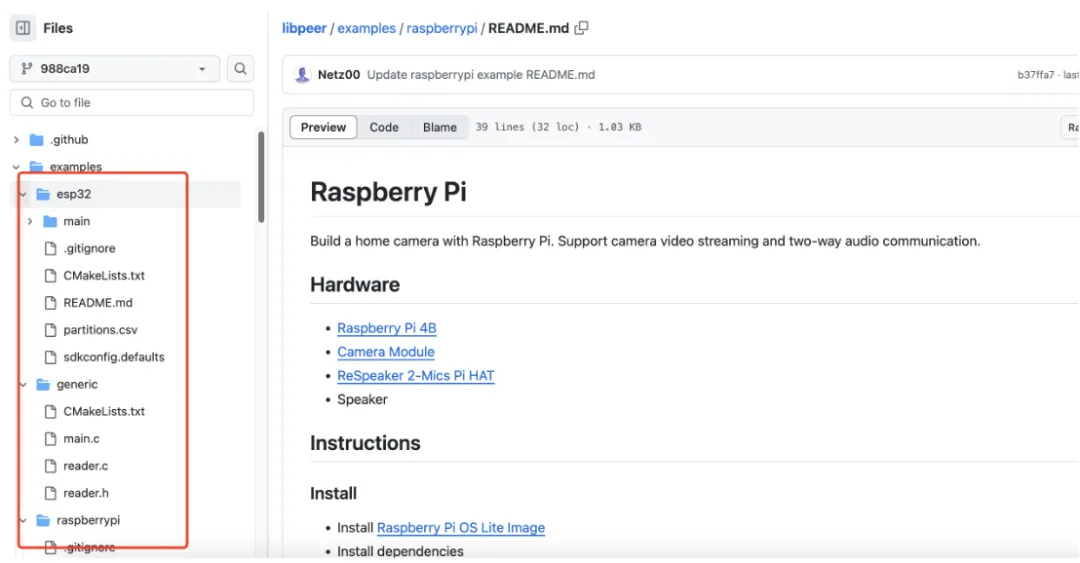Viewport: 1080px width, 563px height.
Task: Open Camera Module link
Action: click(386, 352)
